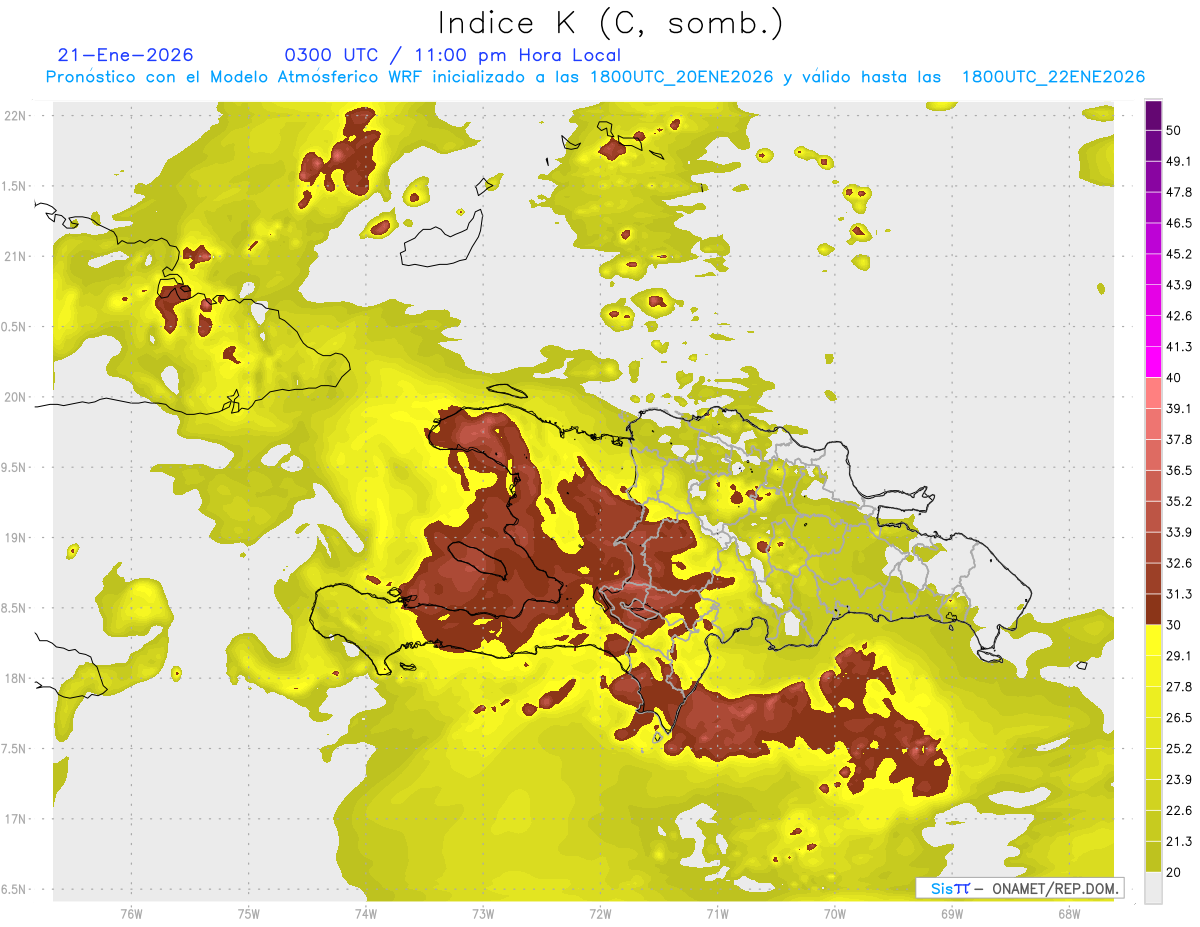Click the gray colorbar segment below 20
The height and width of the screenshot is (927, 1200).
click(1153, 887)
